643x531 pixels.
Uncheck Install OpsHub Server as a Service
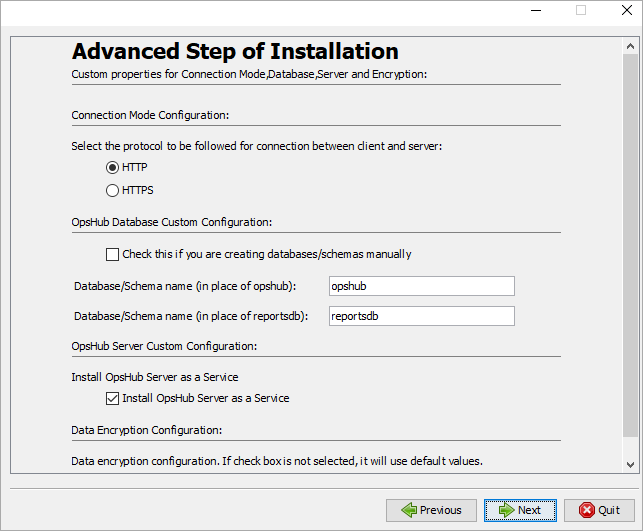point(112,398)
